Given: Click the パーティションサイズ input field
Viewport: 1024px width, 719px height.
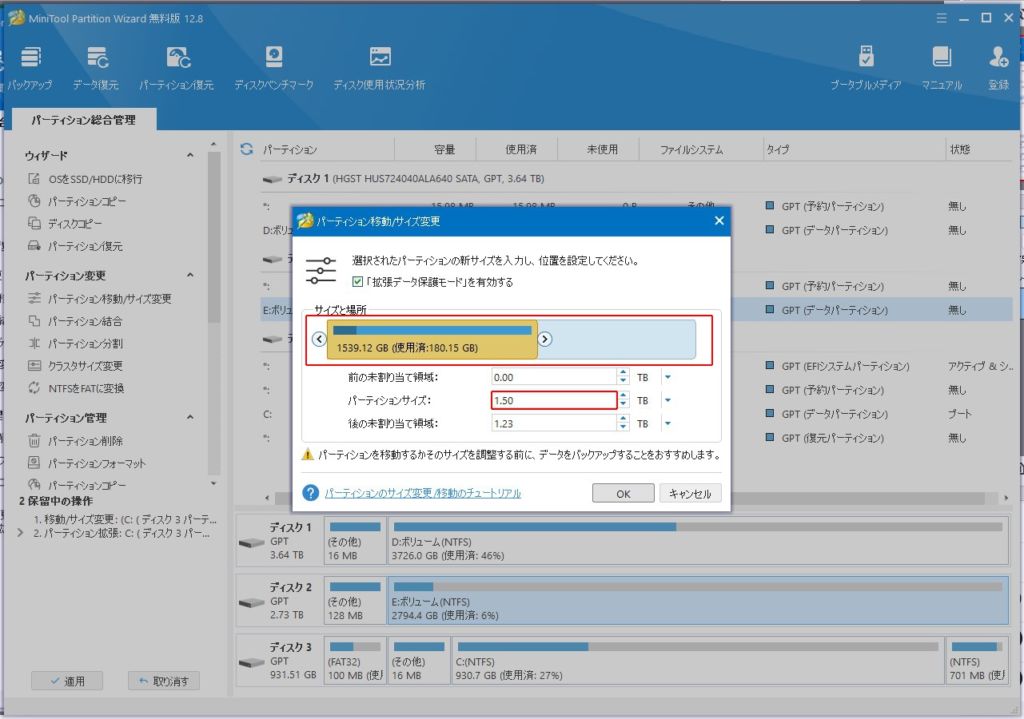Looking at the screenshot, I should coord(552,400).
